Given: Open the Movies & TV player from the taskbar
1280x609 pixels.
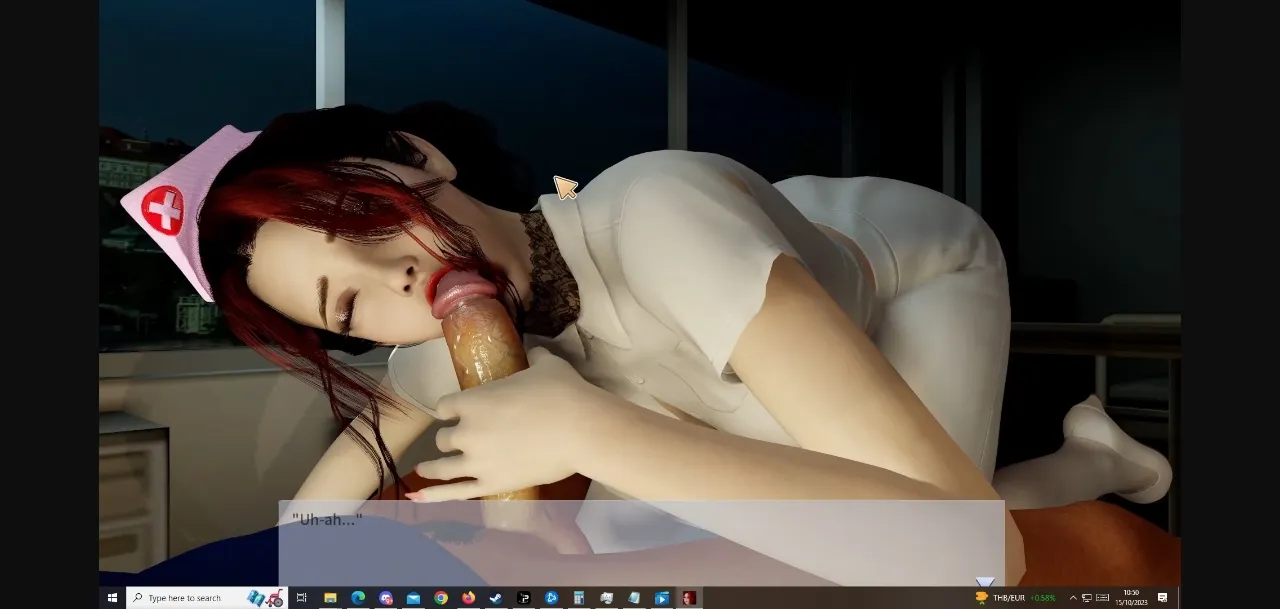Looking at the screenshot, I should coord(661,597).
